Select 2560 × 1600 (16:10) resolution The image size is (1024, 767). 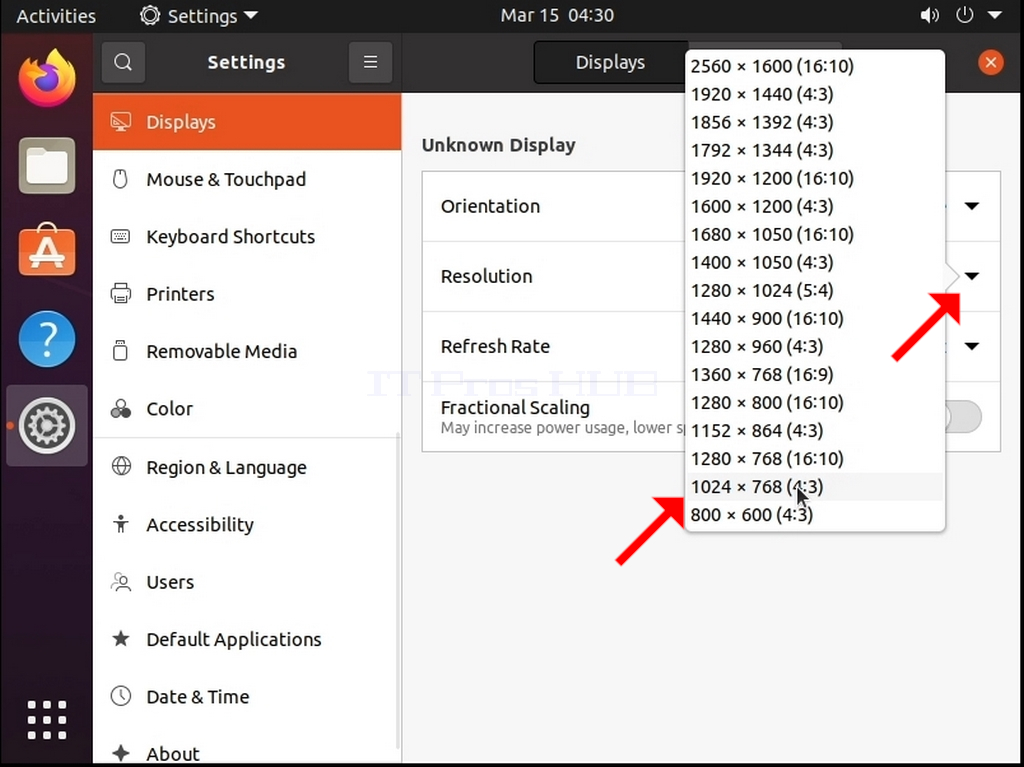tap(814, 66)
